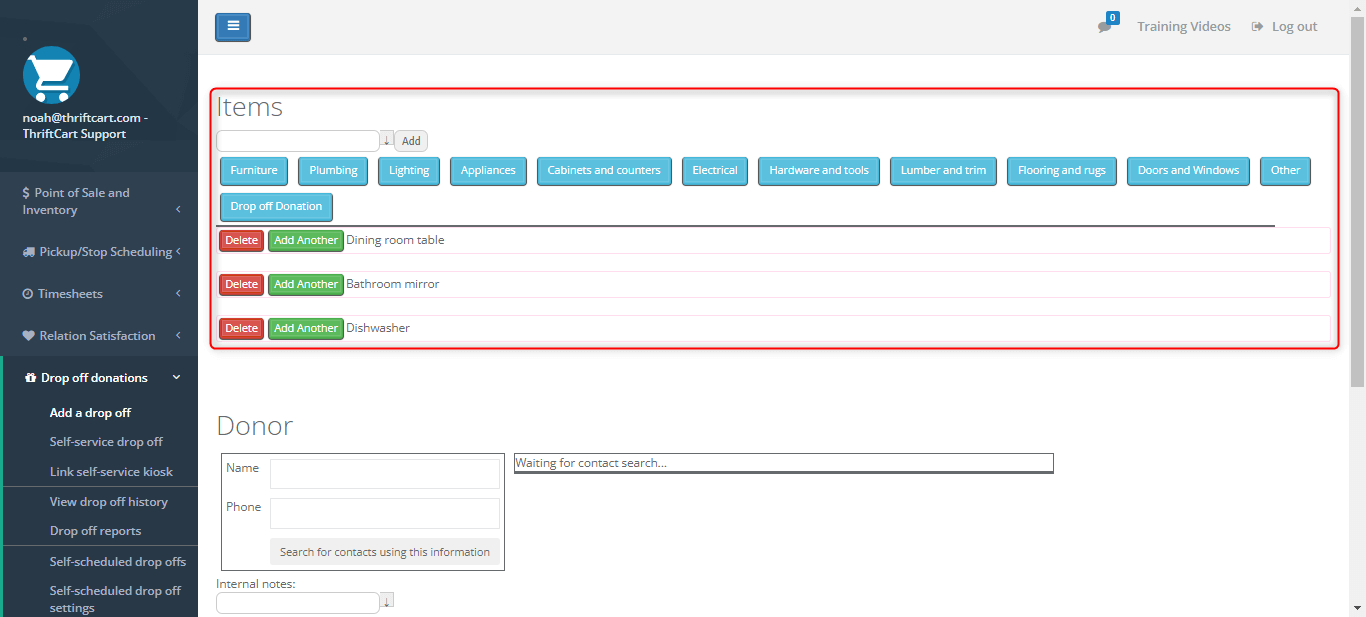Expand Point of Sale and Inventory menu

point(99,201)
